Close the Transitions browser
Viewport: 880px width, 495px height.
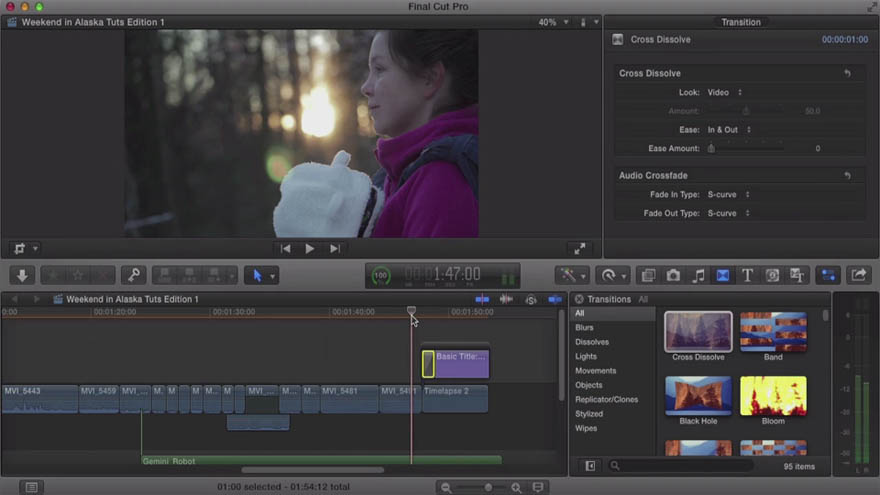579,299
